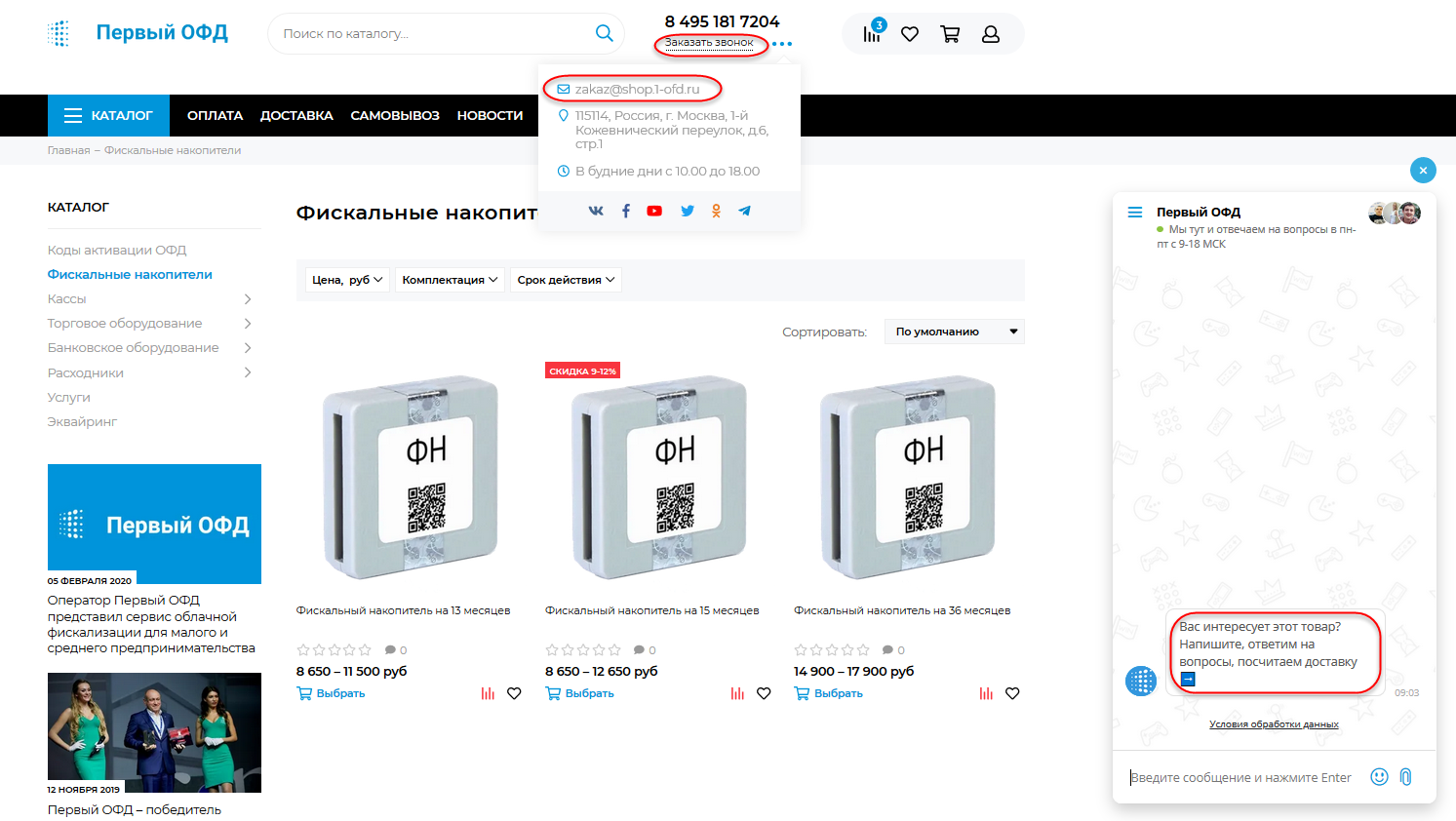Open the Срок действия filter dropdown
The image size is (1456, 821).
566,280
